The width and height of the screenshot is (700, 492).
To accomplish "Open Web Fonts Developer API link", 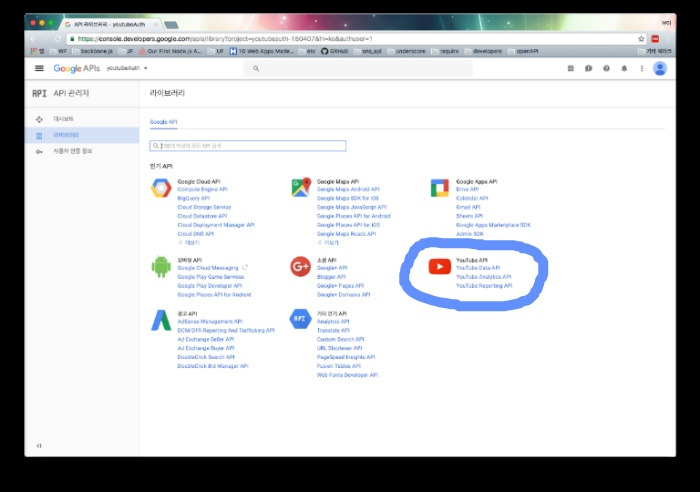I will [347, 375].
